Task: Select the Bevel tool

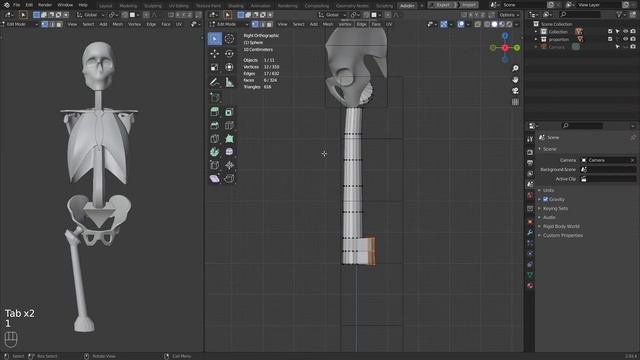Action: coord(215,125)
